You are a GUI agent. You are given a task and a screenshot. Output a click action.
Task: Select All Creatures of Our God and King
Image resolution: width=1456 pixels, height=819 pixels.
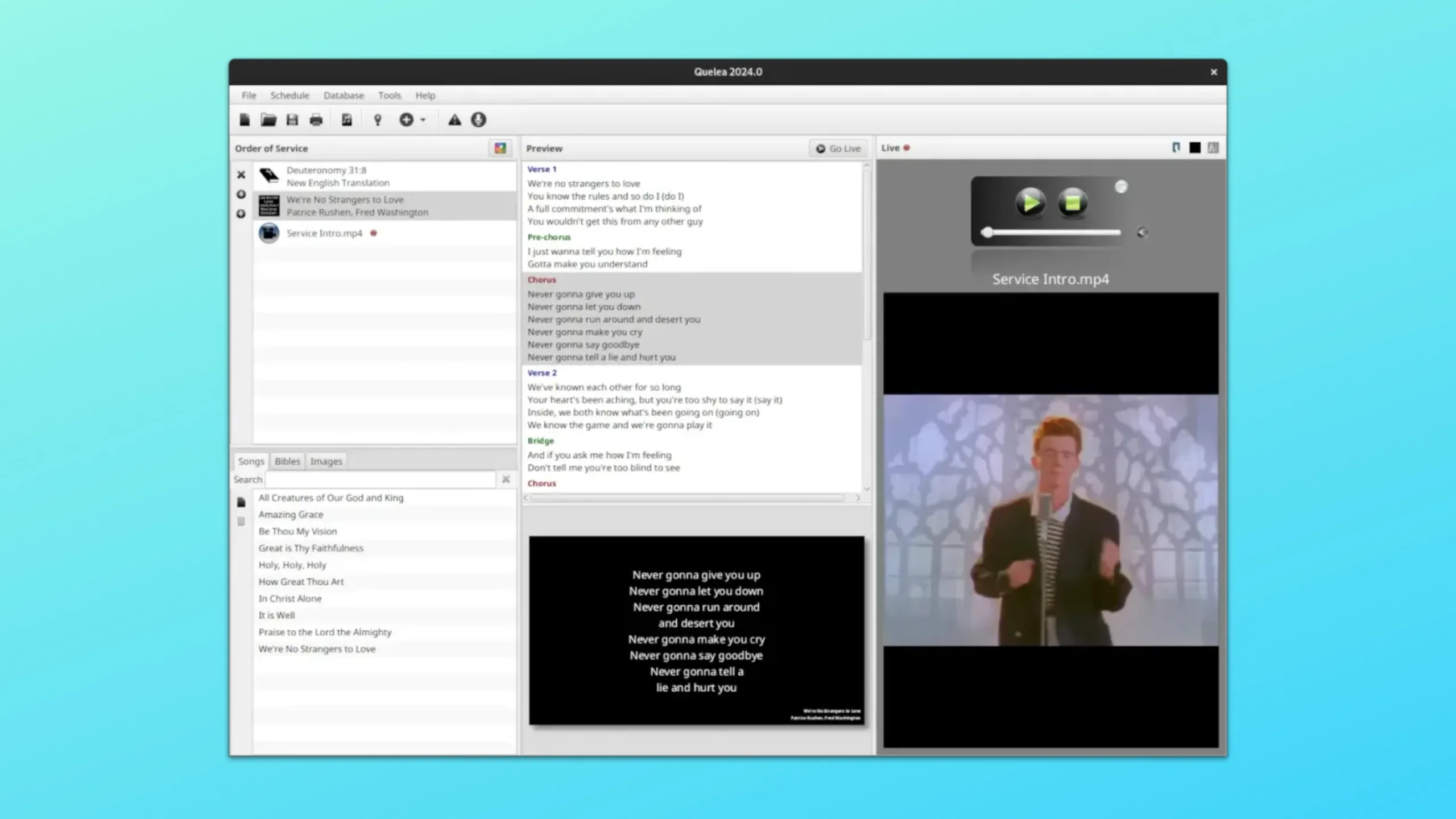pyautogui.click(x=384, y=498)
